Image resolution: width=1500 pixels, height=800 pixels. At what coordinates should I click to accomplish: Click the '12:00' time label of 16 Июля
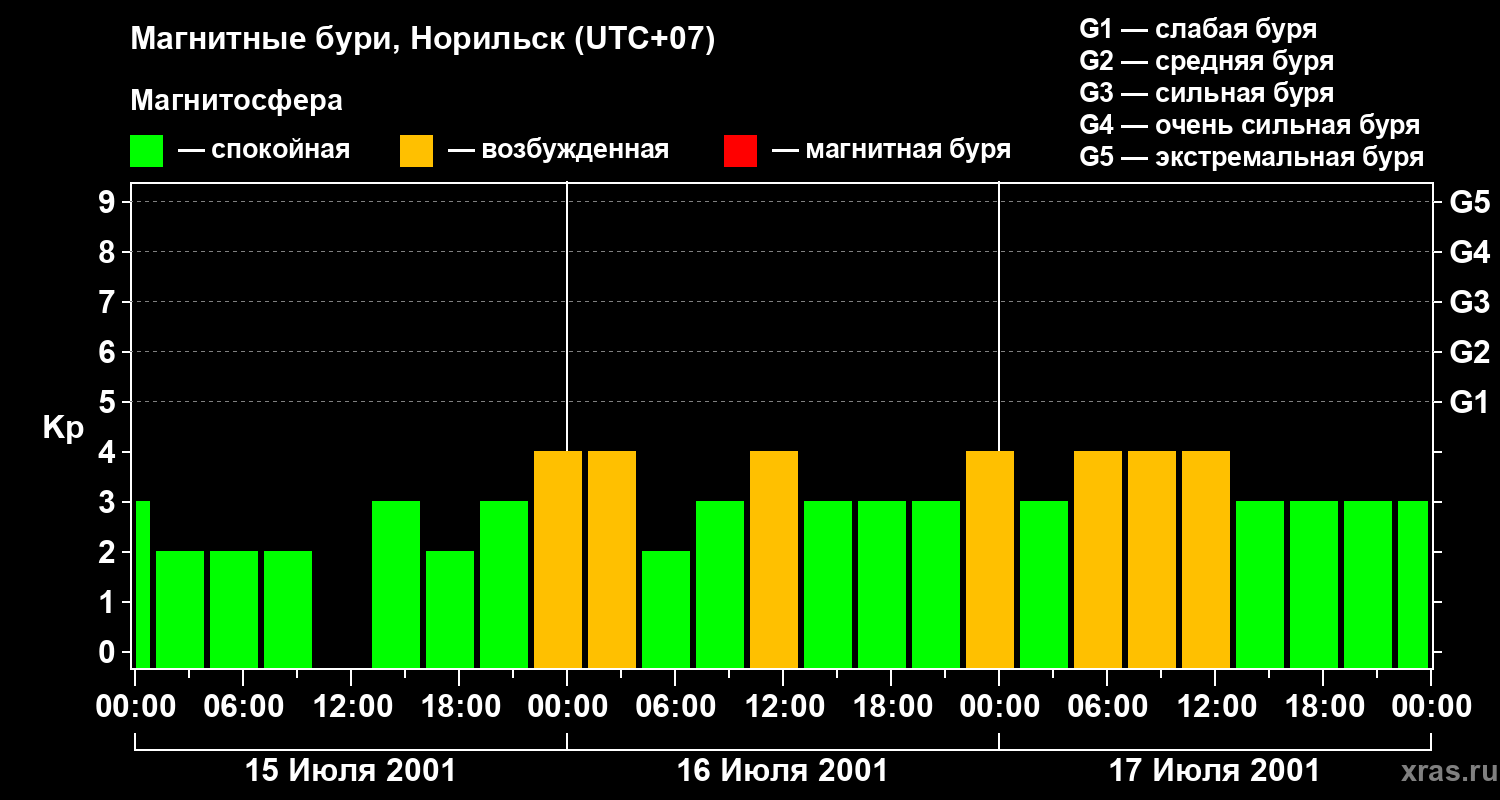[x=783, y=707]
